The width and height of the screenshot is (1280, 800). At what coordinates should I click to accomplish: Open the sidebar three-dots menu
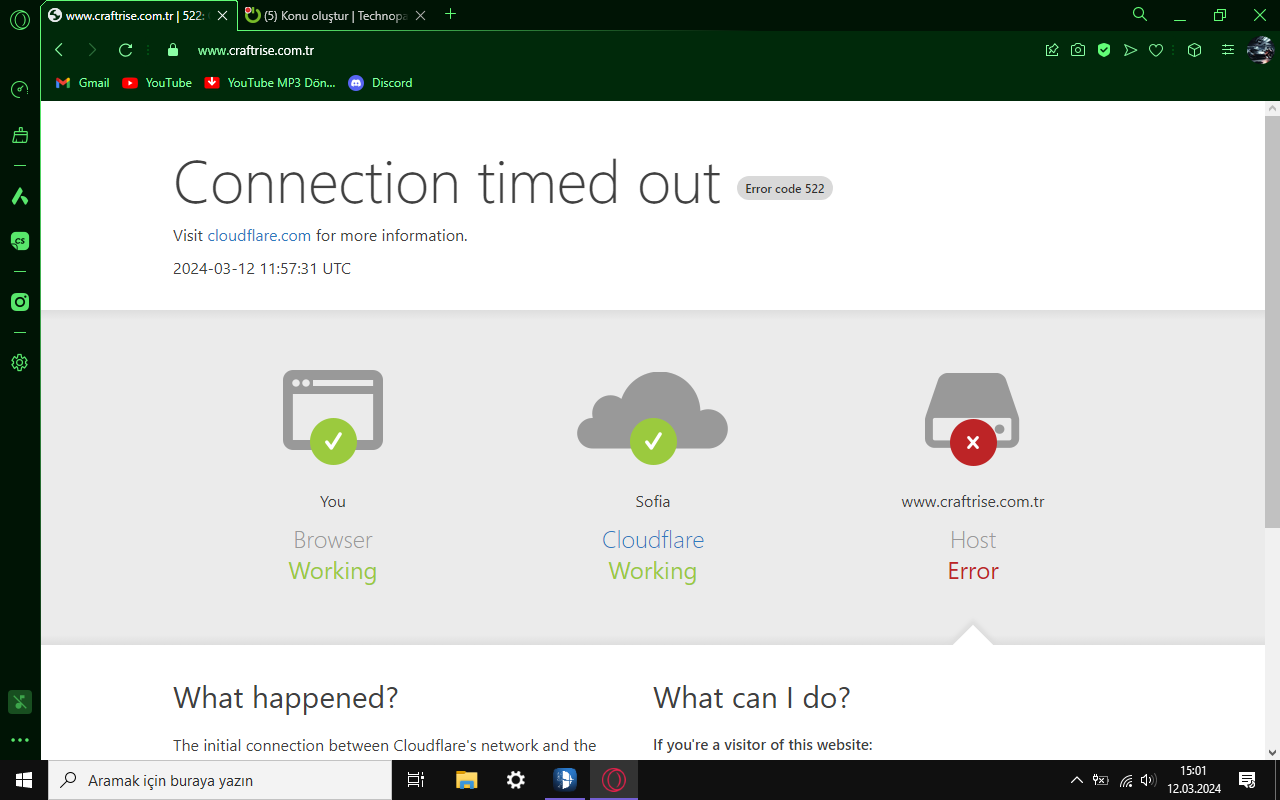[19, 741]
